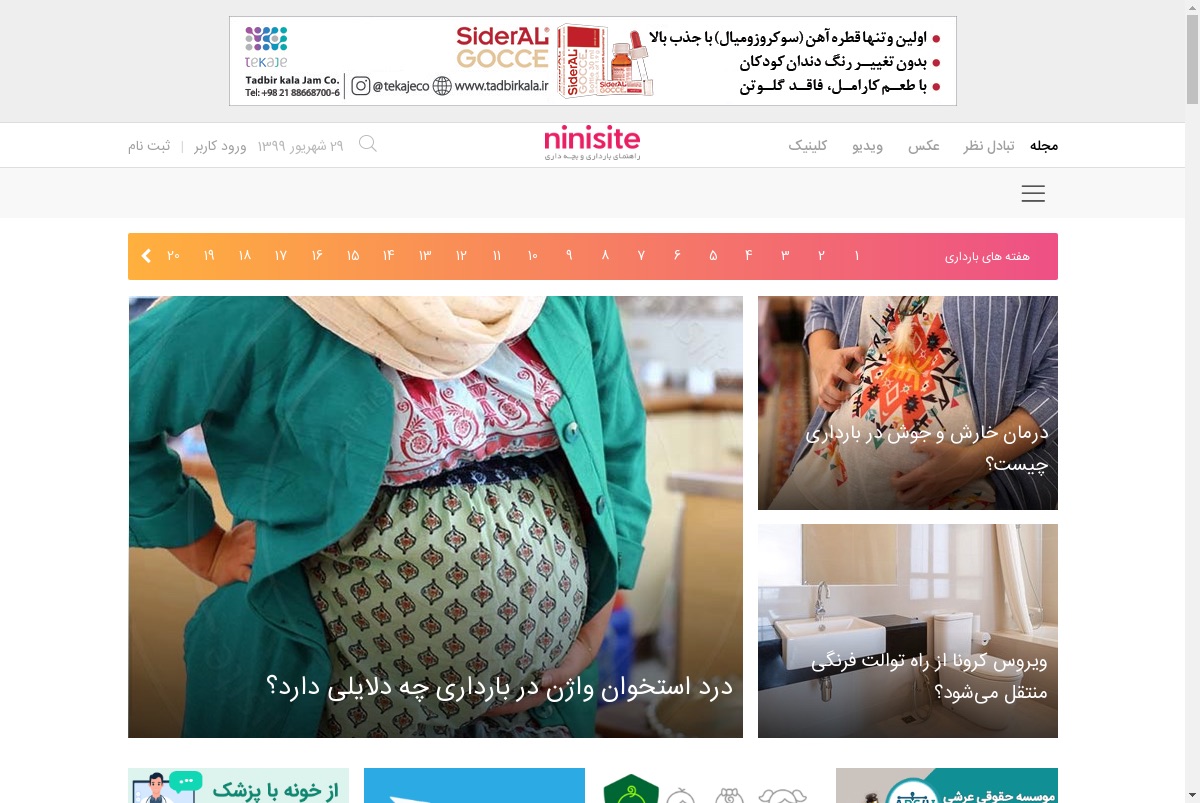Go to the ویدیو section
Screen dimensions: 1200x803
click(x=867, y=145)
